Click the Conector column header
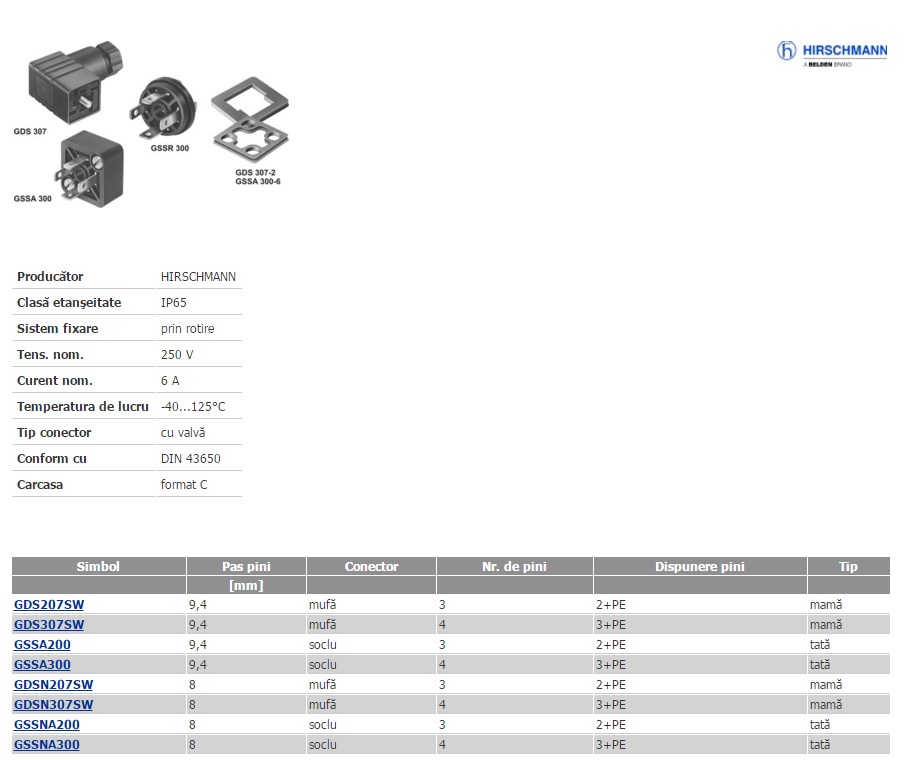 371,566
